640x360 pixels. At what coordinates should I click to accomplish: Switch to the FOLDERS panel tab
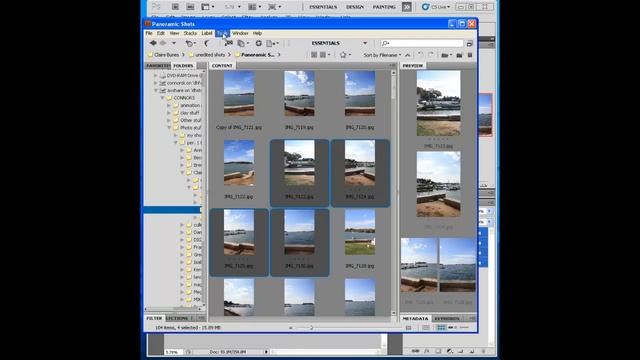tap(183, 66)
